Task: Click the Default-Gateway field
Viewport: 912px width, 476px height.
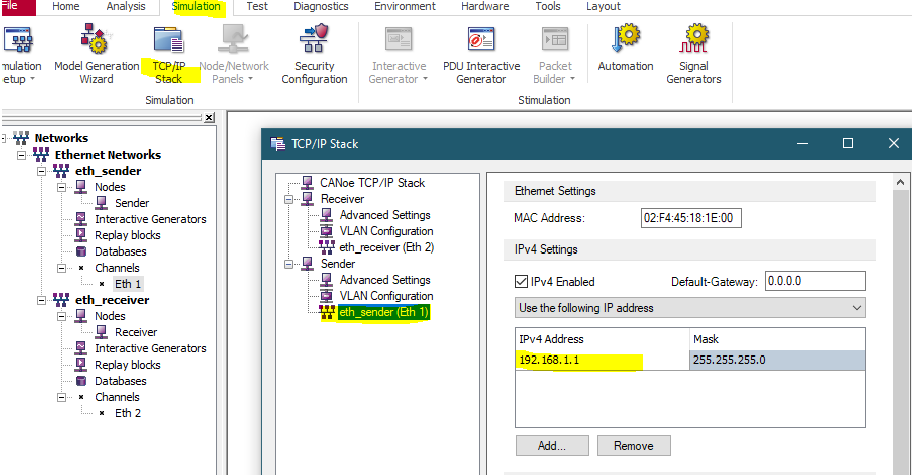Action: coord(815,281)
